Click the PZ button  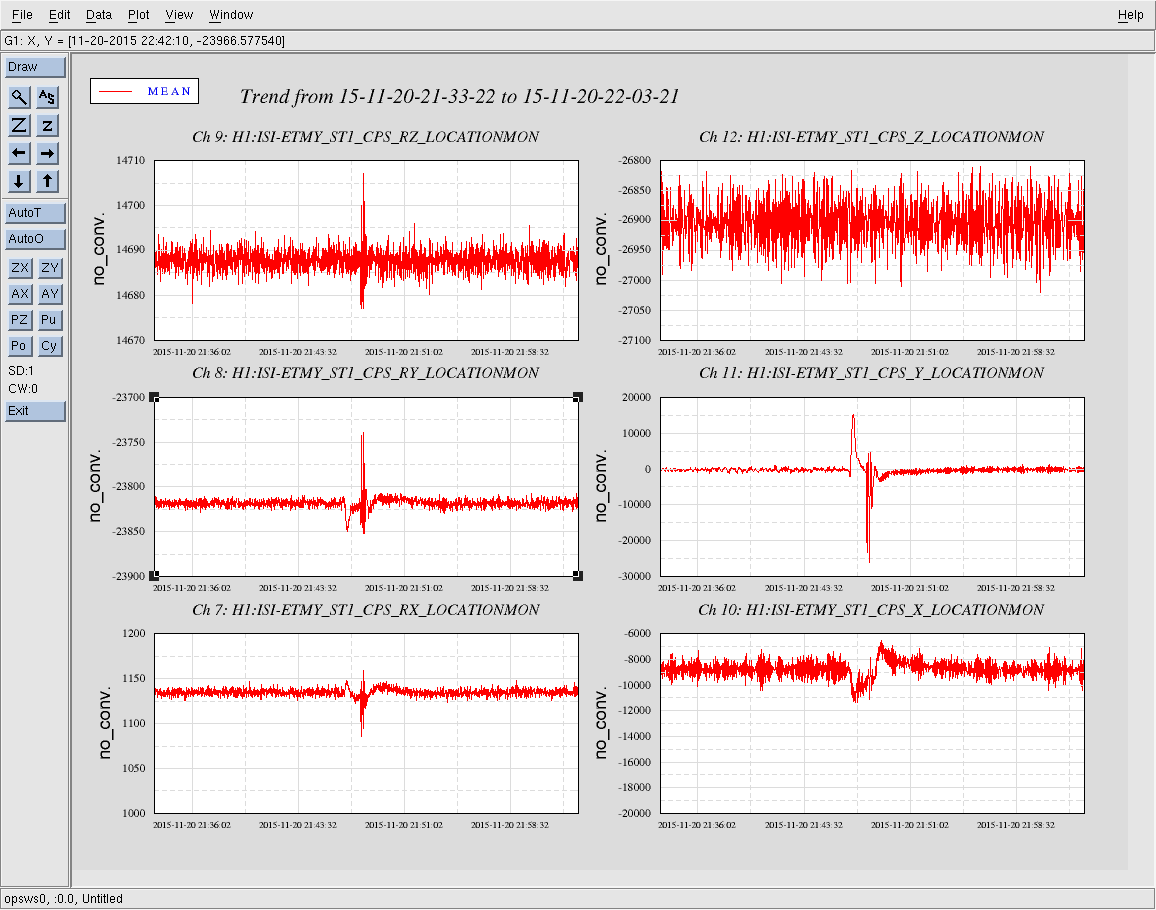20,319
